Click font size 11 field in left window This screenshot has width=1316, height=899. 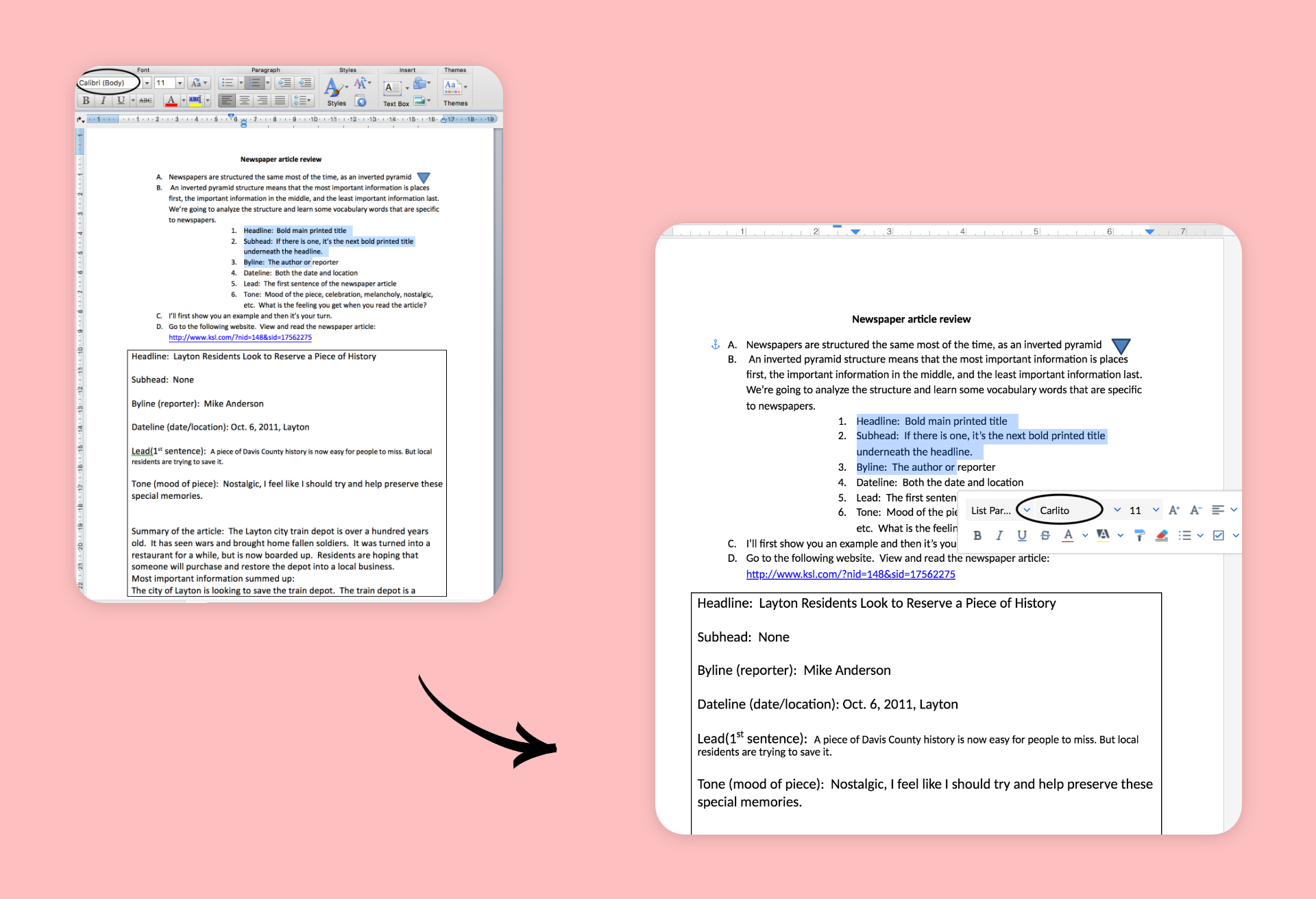click(164, 83)
